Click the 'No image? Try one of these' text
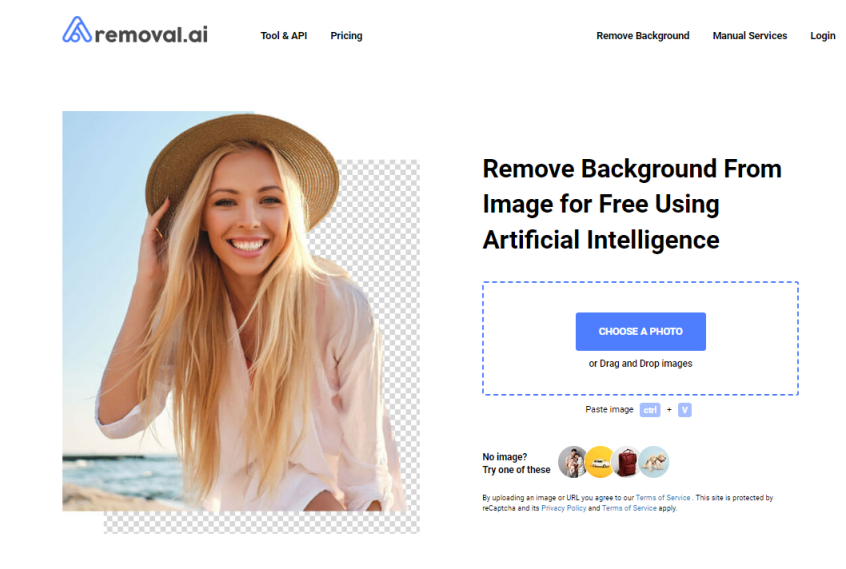Screen dimensions: 846x569 516,463
